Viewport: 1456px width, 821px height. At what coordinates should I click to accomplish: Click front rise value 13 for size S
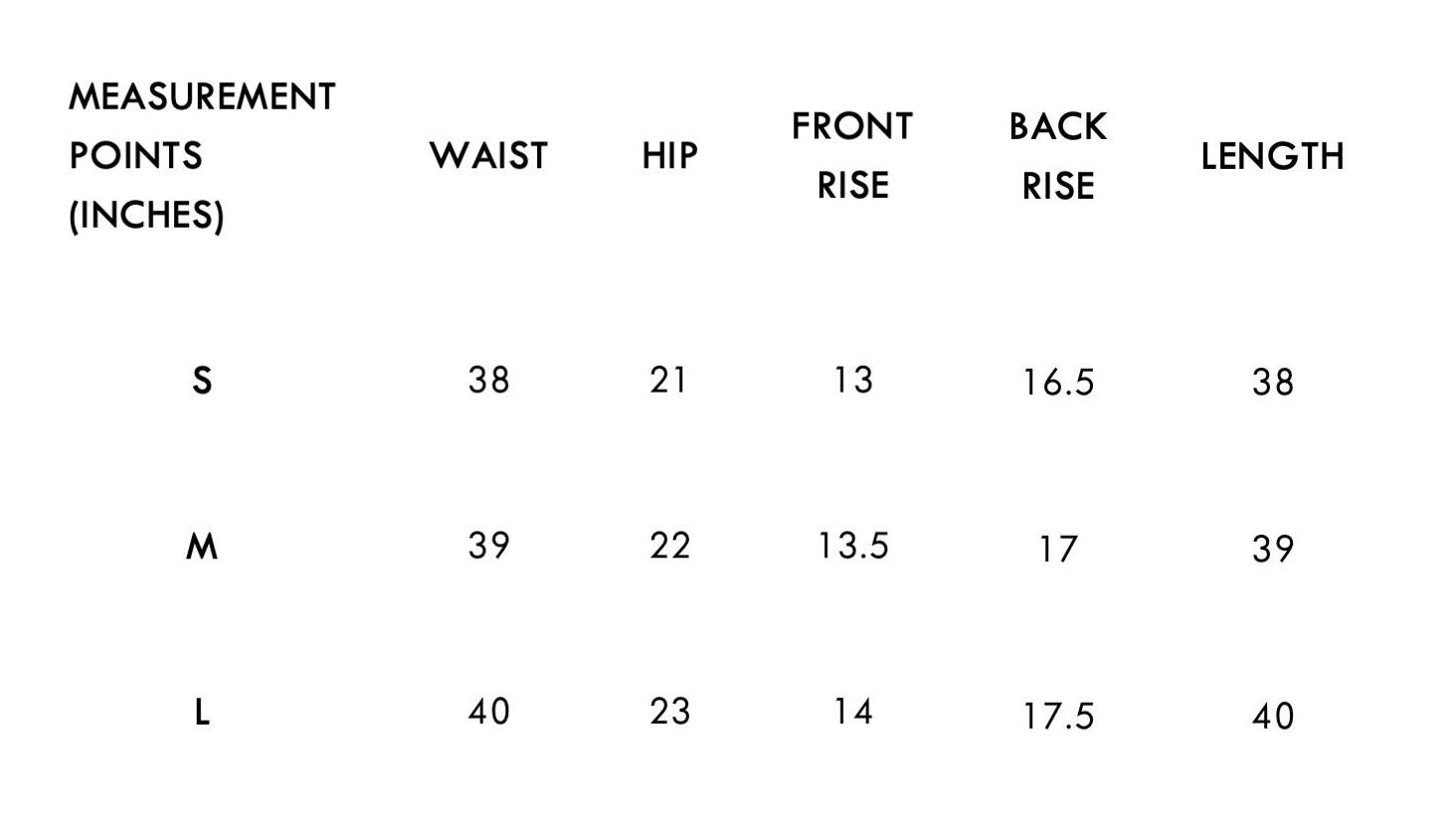tap(852, 381)
